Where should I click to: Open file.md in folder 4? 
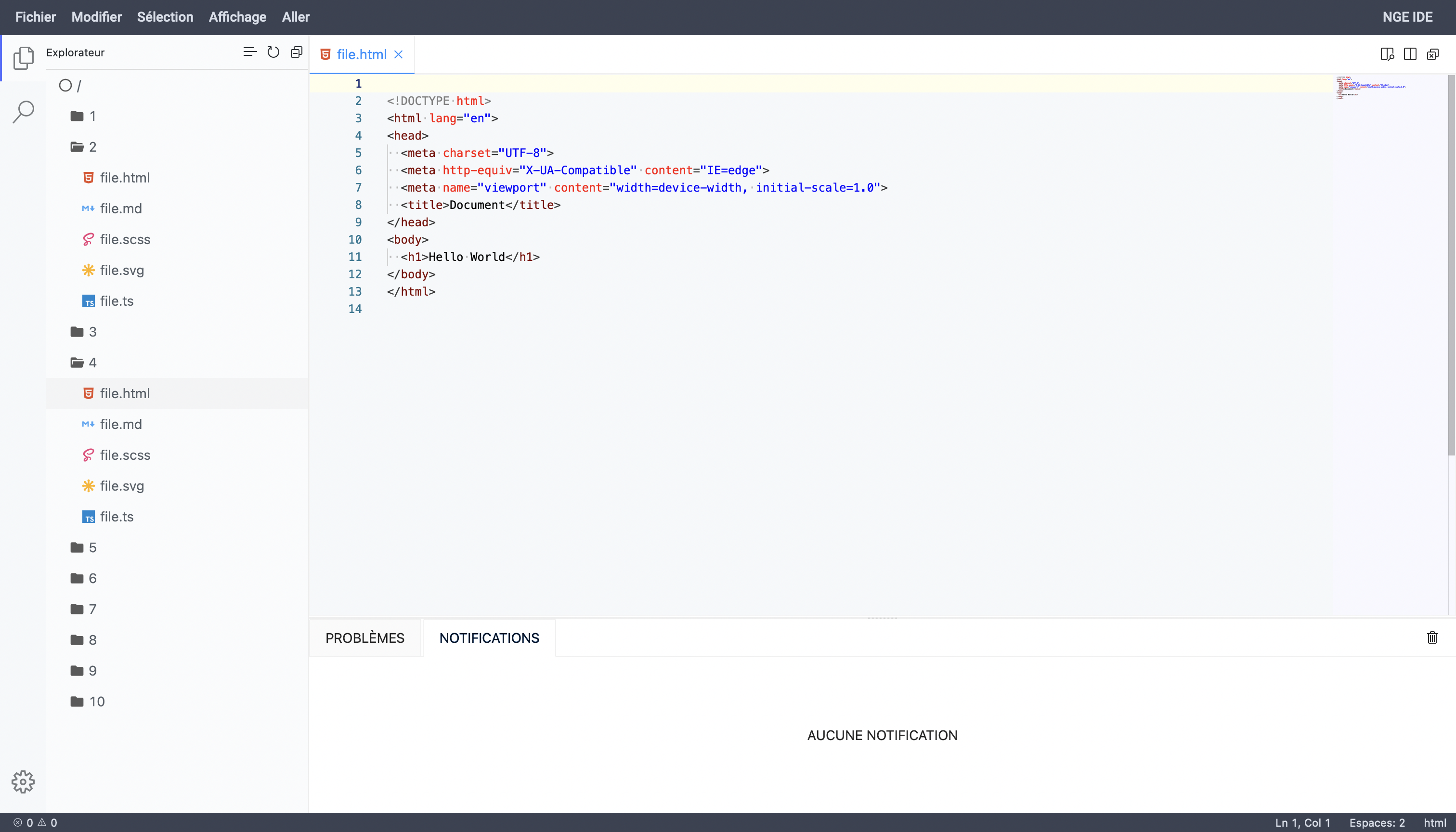[x=177, y=424]
